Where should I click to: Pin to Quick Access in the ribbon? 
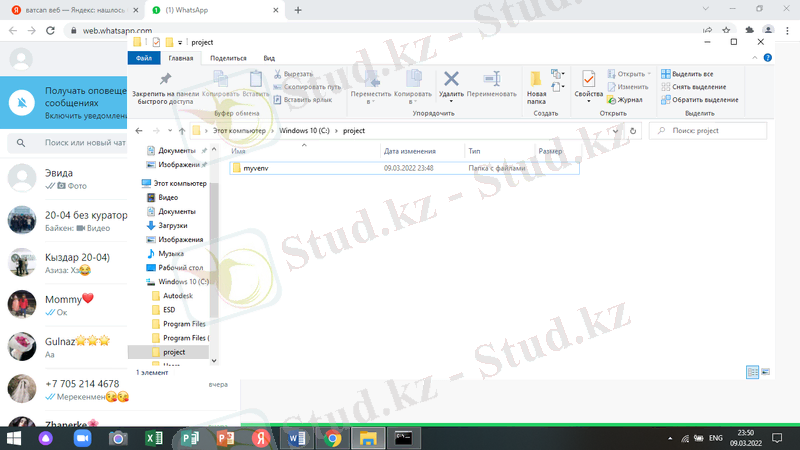coord(165,88)
